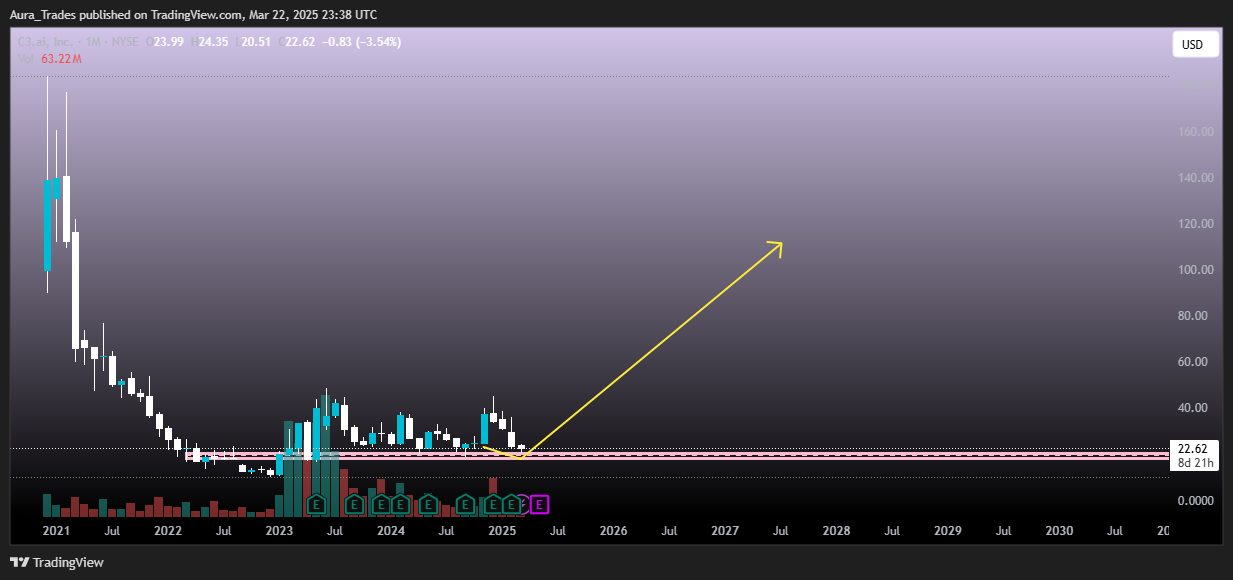Viewport: 1233px width, 580px height.
Task: Click the TradingView logo at bottom left
Action: click(57, 562)
